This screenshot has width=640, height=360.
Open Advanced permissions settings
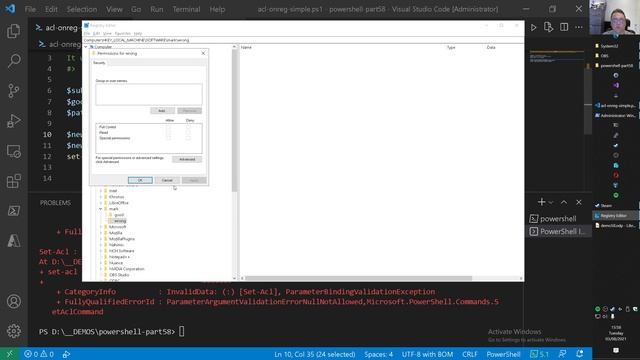point(187,160)
